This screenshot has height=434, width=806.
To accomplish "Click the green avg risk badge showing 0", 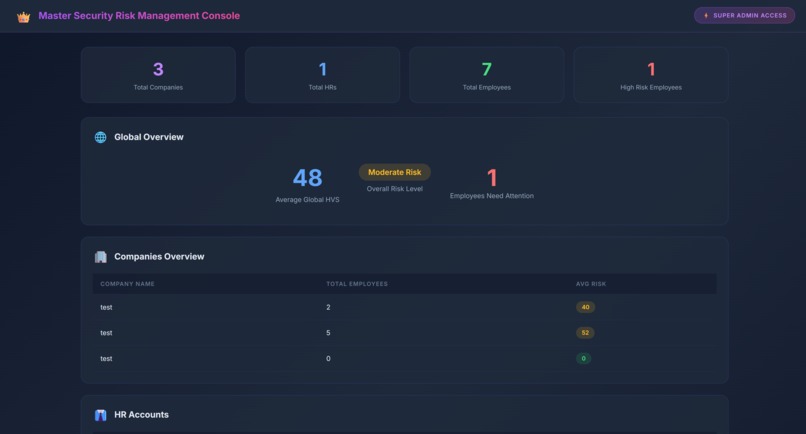I will (583, 359).
